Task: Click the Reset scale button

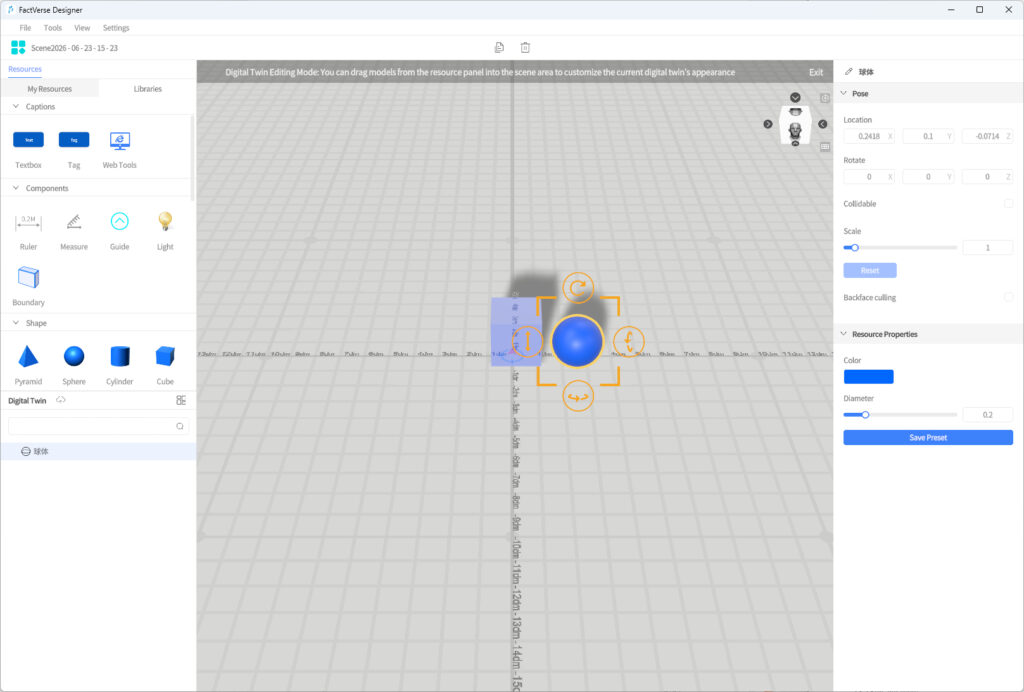Action: point(869,270)
